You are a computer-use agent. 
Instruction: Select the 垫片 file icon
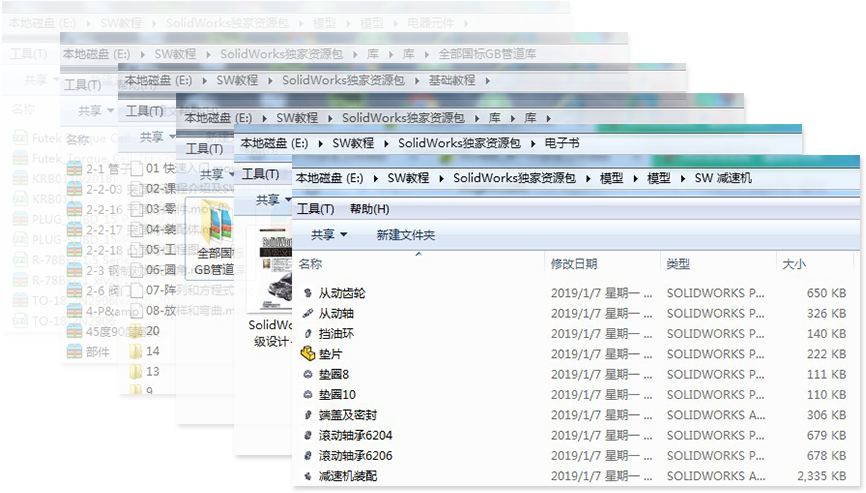[x=307, y=353]
